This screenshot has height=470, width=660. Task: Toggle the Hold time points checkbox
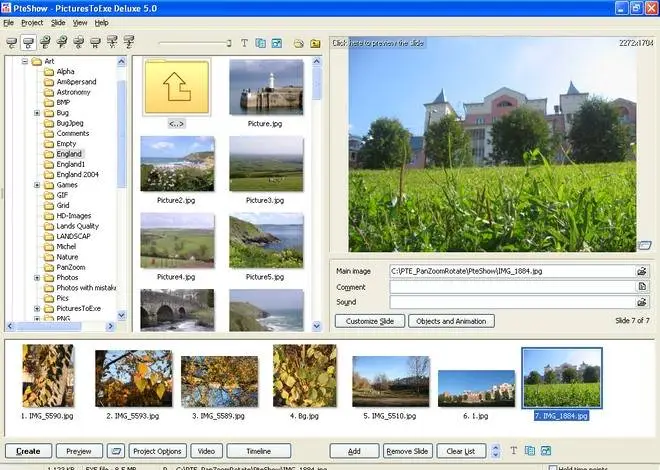point(553,467)
